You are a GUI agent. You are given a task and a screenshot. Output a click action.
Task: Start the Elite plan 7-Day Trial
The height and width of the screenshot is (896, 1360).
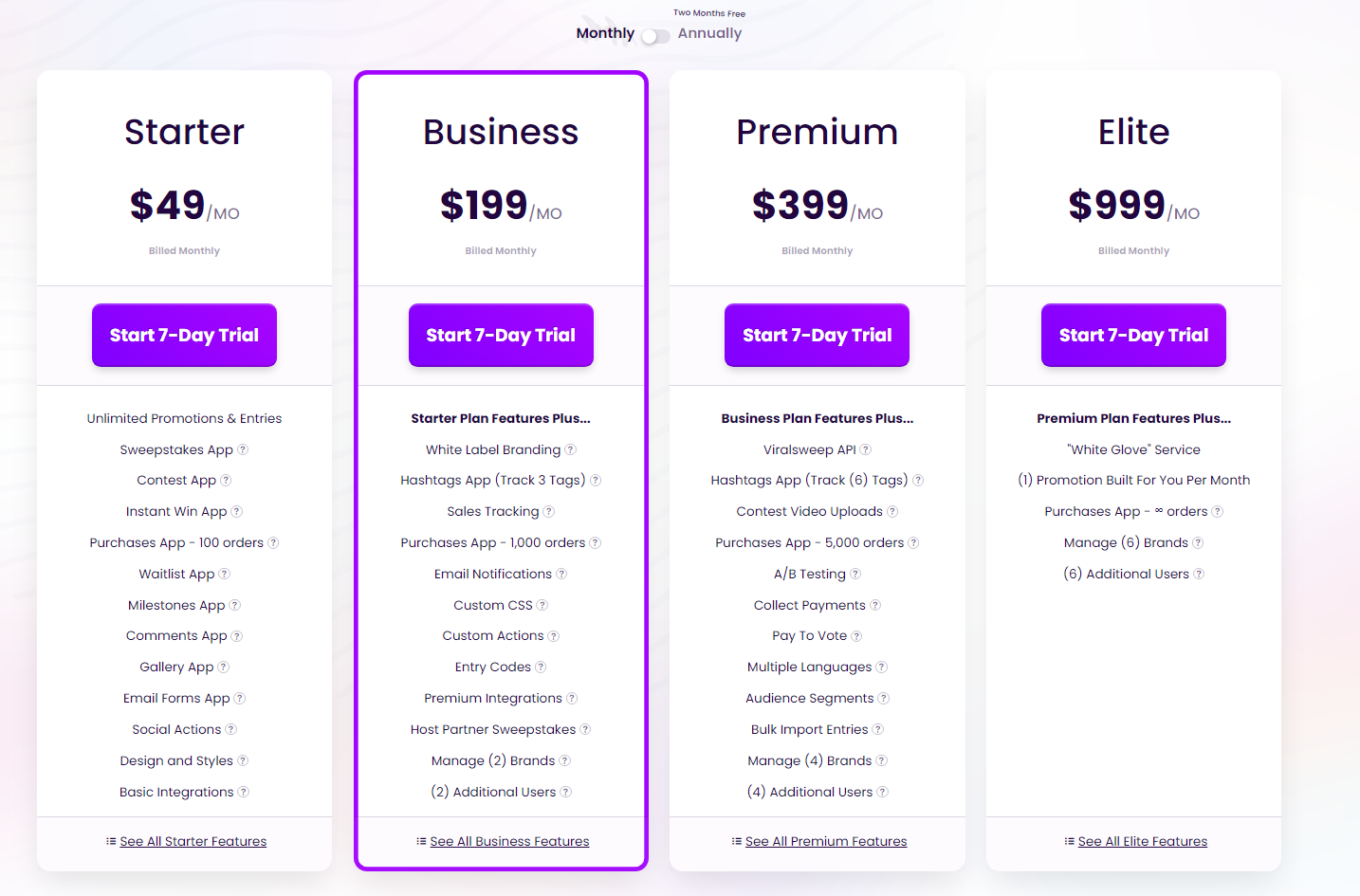[1132, 335]
